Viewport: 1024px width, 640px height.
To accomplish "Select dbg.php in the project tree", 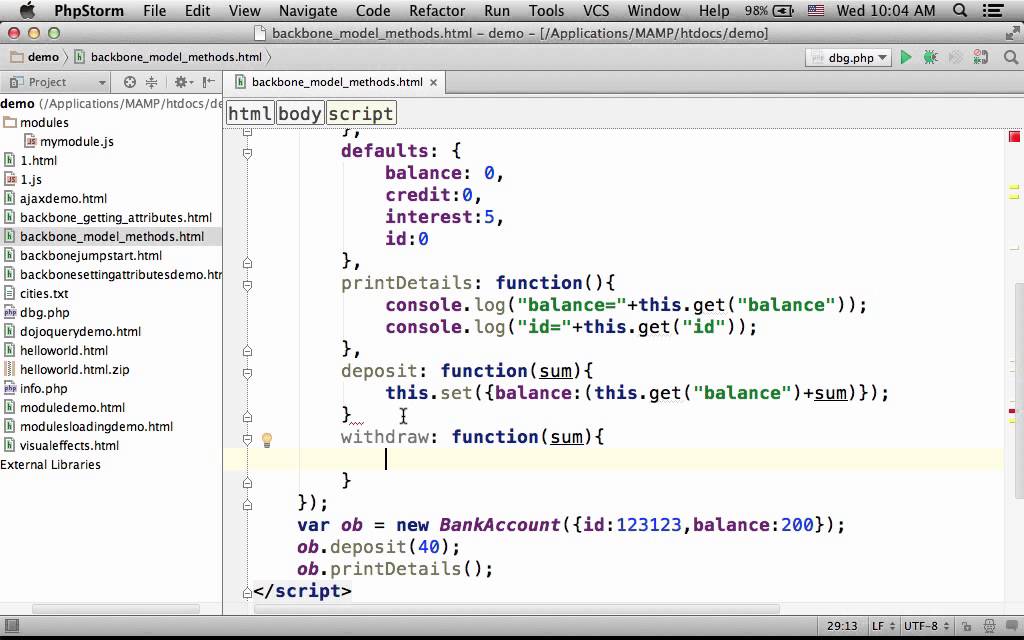I will click(44, 313).
